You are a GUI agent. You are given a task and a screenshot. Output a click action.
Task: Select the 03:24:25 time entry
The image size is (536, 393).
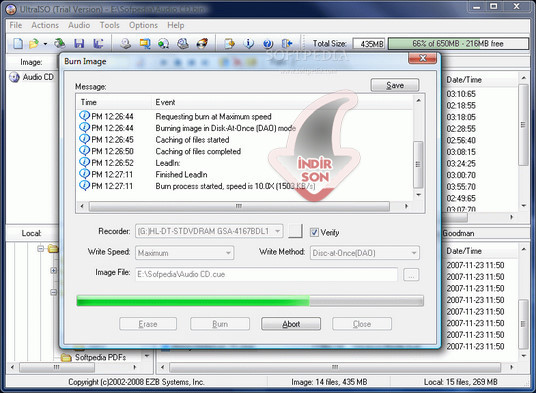461,164
